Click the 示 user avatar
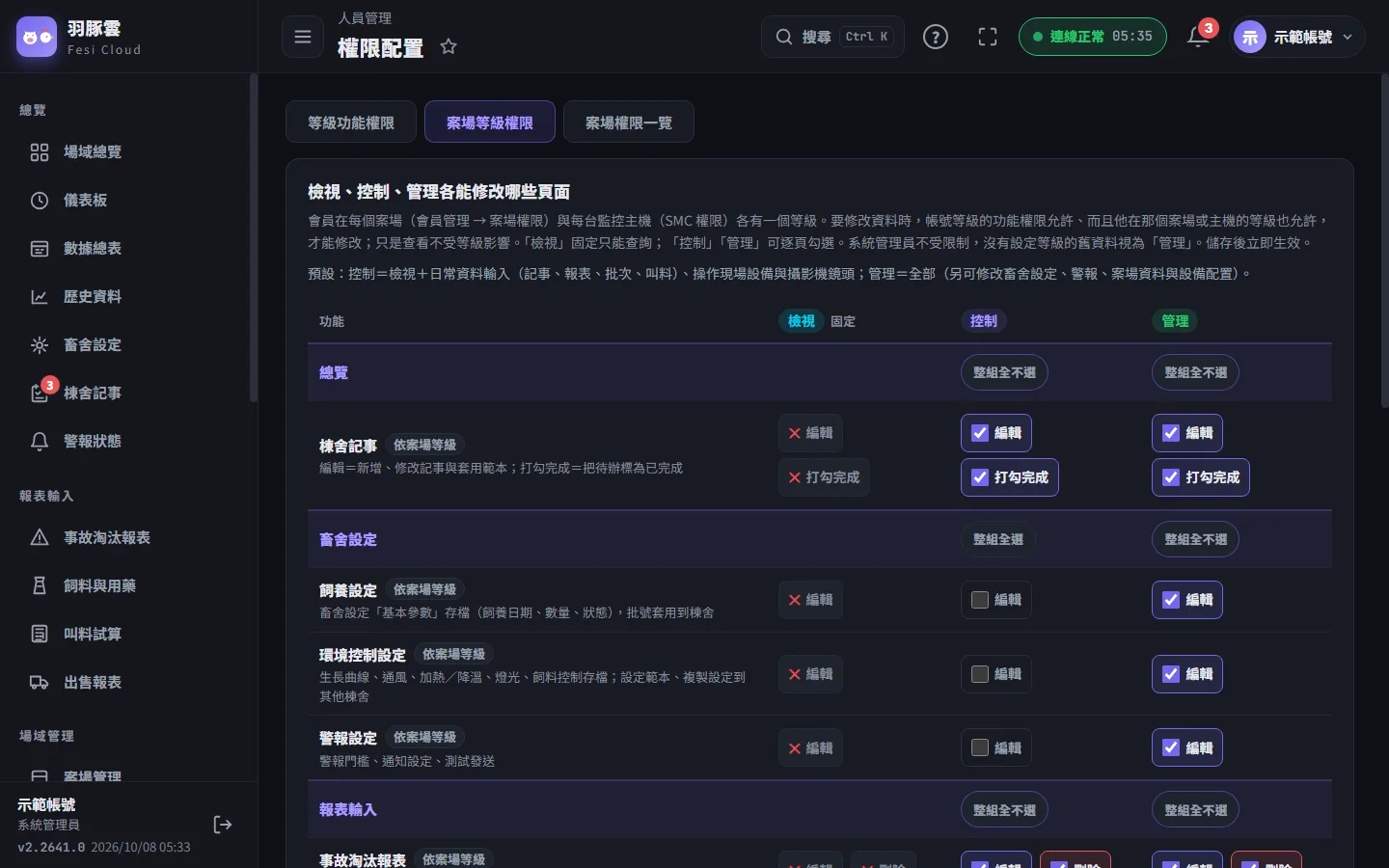1389x868 pixels. [1250, 37]
